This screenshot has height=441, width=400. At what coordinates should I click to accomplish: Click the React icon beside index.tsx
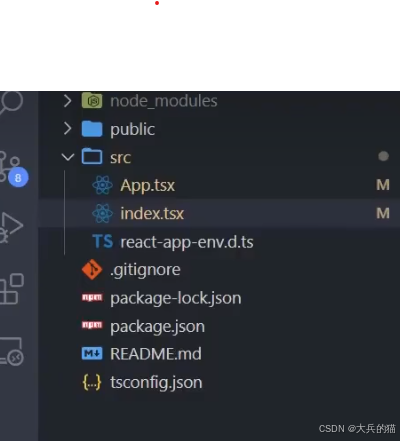click(x=102, y=213)
